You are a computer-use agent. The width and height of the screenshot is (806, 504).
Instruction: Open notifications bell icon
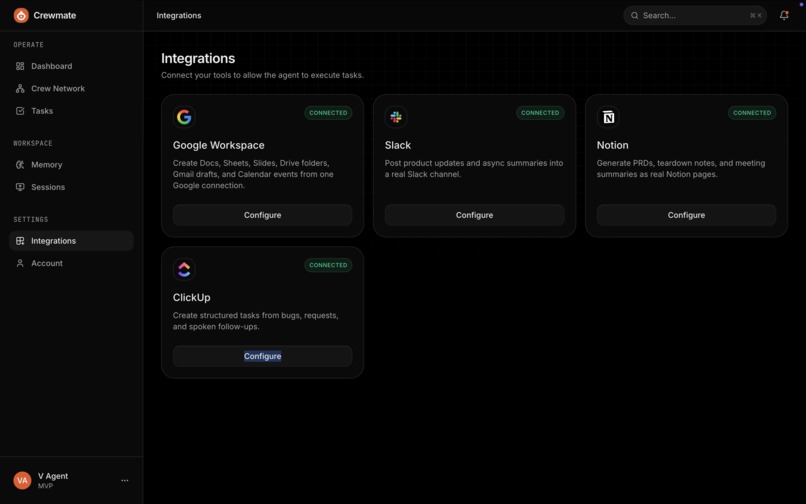coord(784,15)
